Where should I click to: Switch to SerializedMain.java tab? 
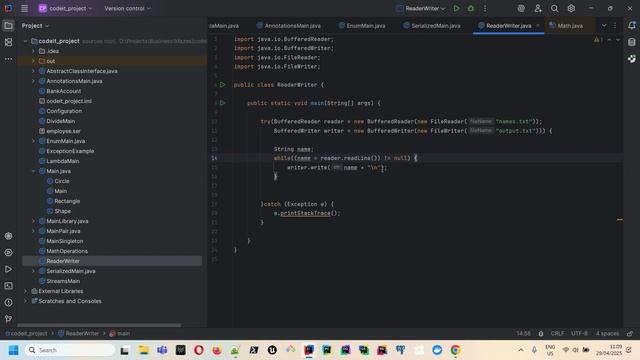point(432,26)
